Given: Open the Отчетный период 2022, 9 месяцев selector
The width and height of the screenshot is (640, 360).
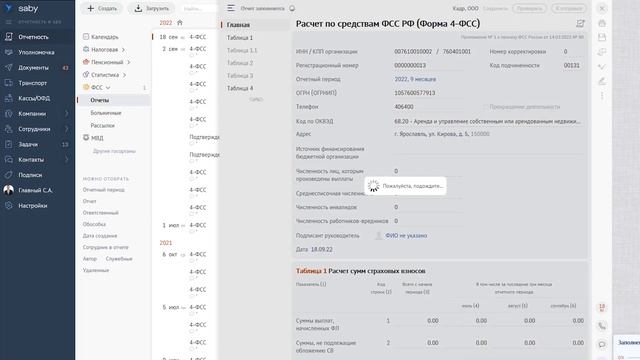Looking at the screenshot, I should tap(415, 79).
